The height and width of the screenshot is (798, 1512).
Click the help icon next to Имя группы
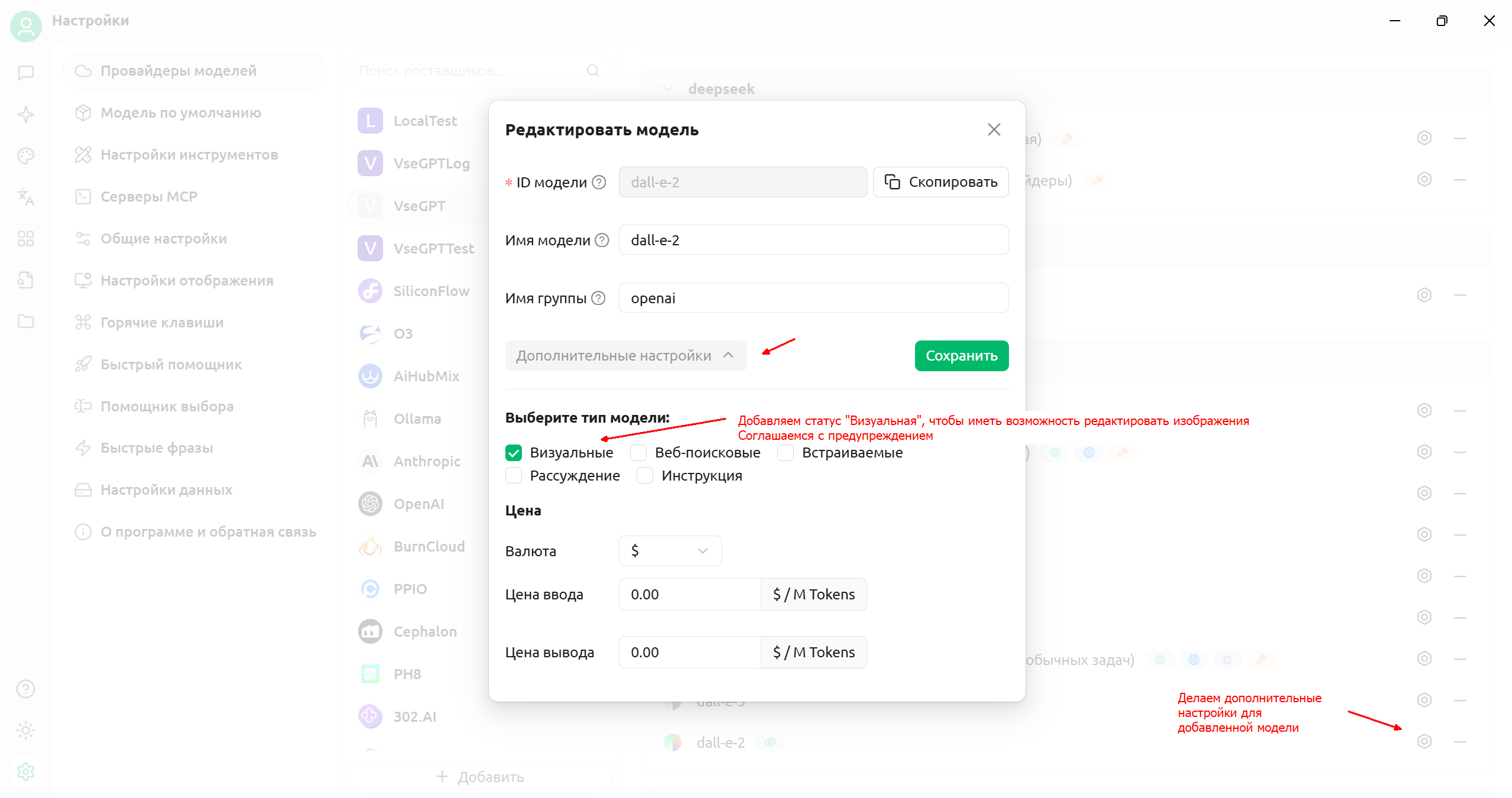(x=599, y=299)
